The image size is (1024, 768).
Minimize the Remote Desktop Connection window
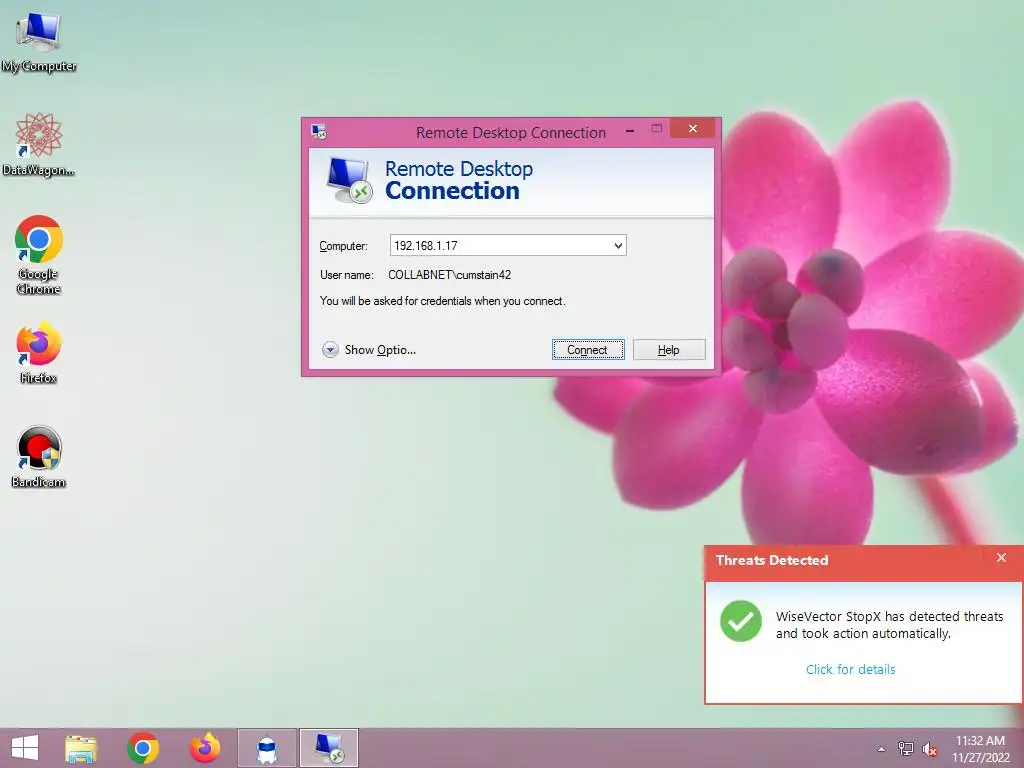click(x=630, y=131)
